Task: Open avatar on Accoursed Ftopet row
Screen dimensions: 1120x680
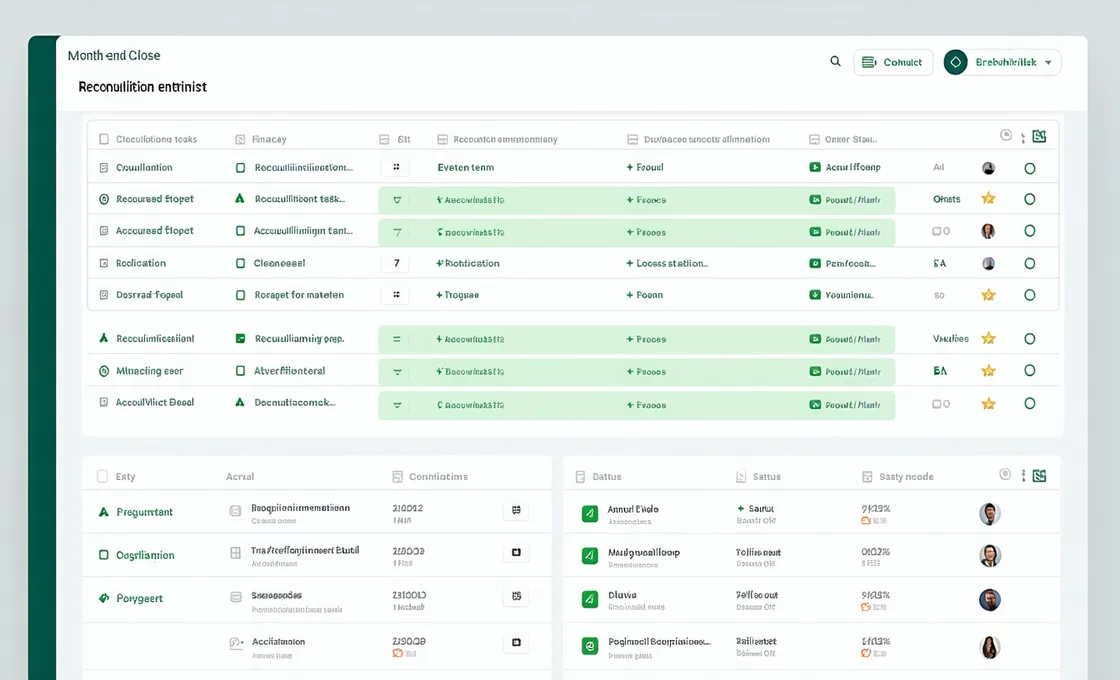Action: [x=989, y=231]
